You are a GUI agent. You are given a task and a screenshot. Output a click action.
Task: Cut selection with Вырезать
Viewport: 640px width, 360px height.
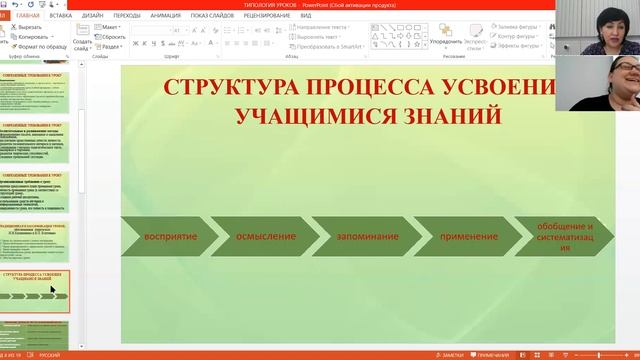26,27
